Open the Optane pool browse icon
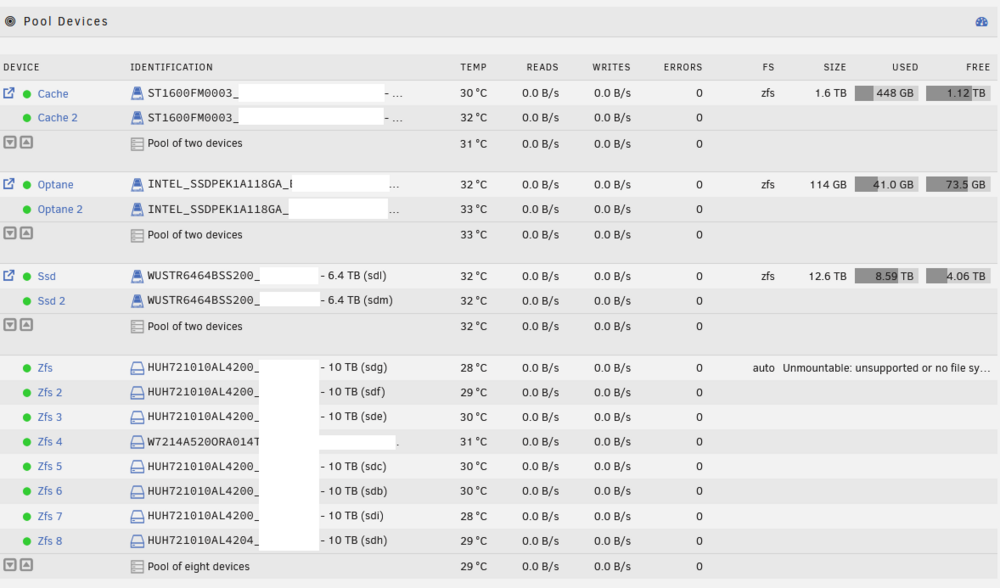 9,184
